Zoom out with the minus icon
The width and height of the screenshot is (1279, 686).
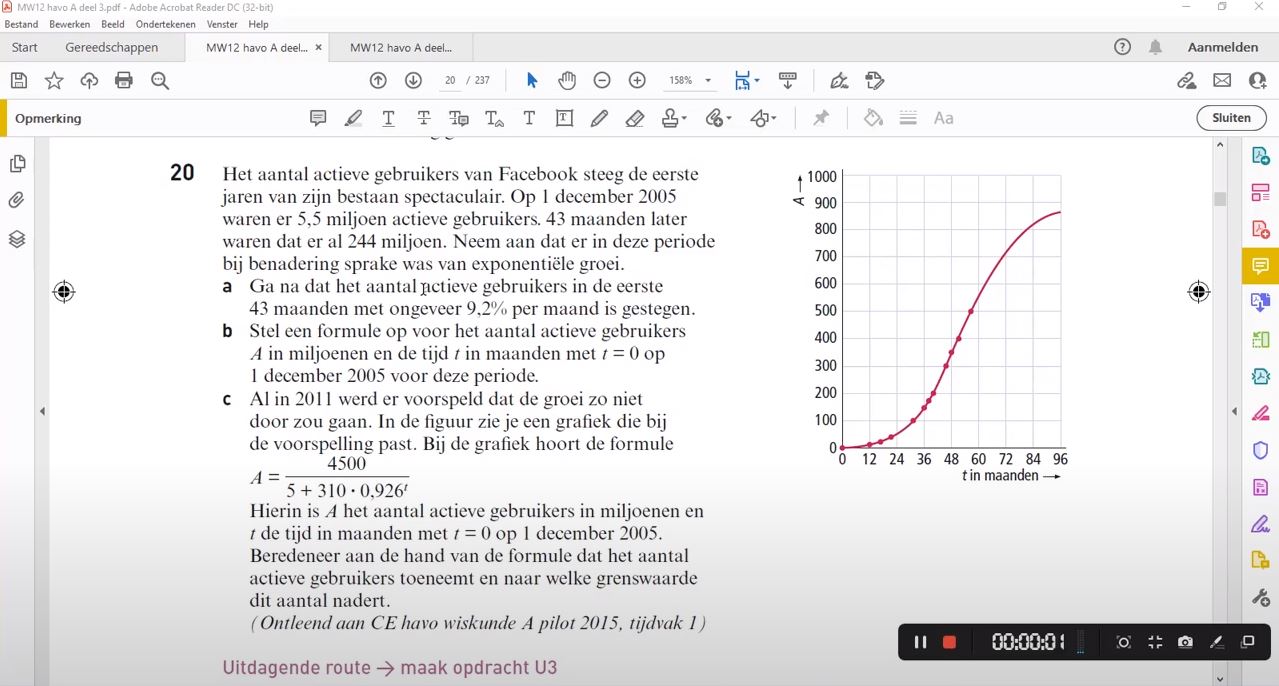coord(602,81)
